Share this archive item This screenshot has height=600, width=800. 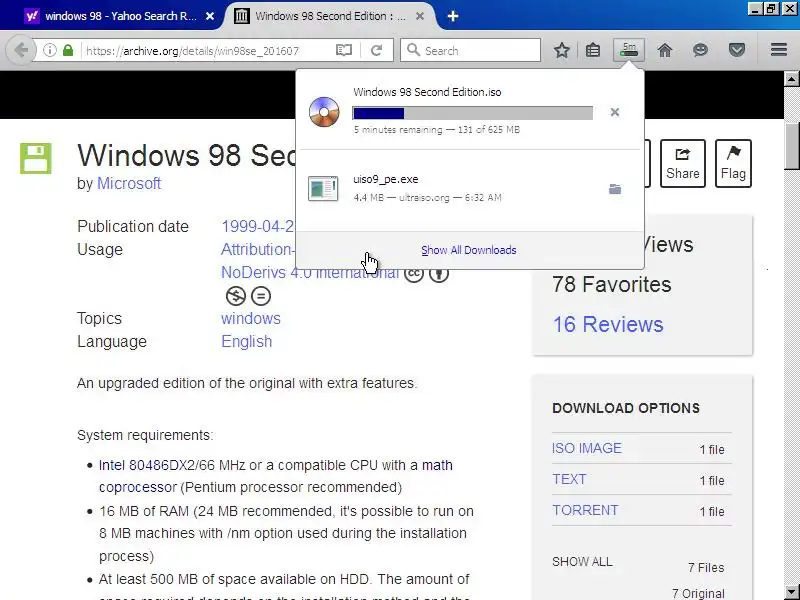[683, 163]
